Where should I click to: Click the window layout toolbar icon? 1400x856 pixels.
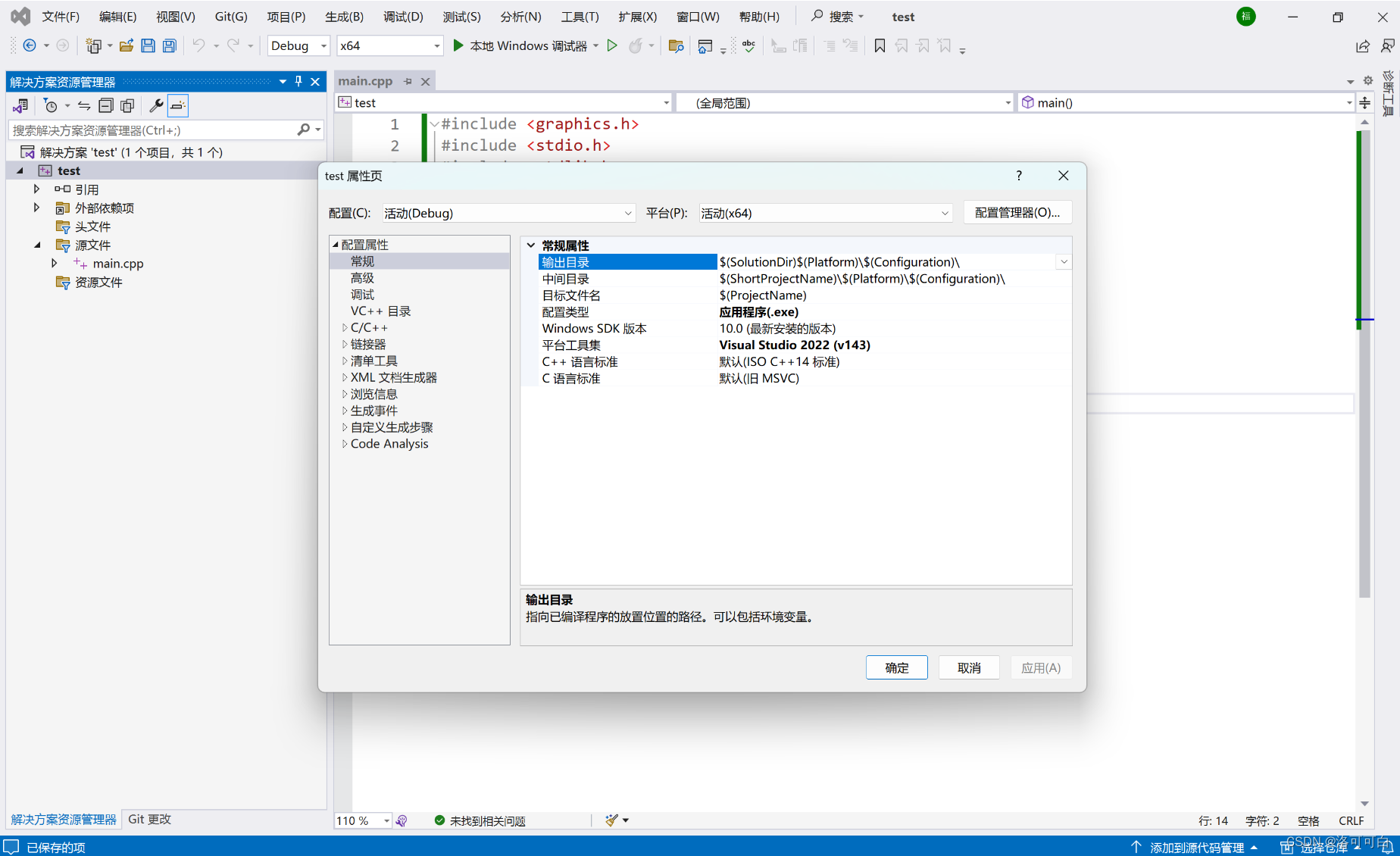click(x=705, y=45)
